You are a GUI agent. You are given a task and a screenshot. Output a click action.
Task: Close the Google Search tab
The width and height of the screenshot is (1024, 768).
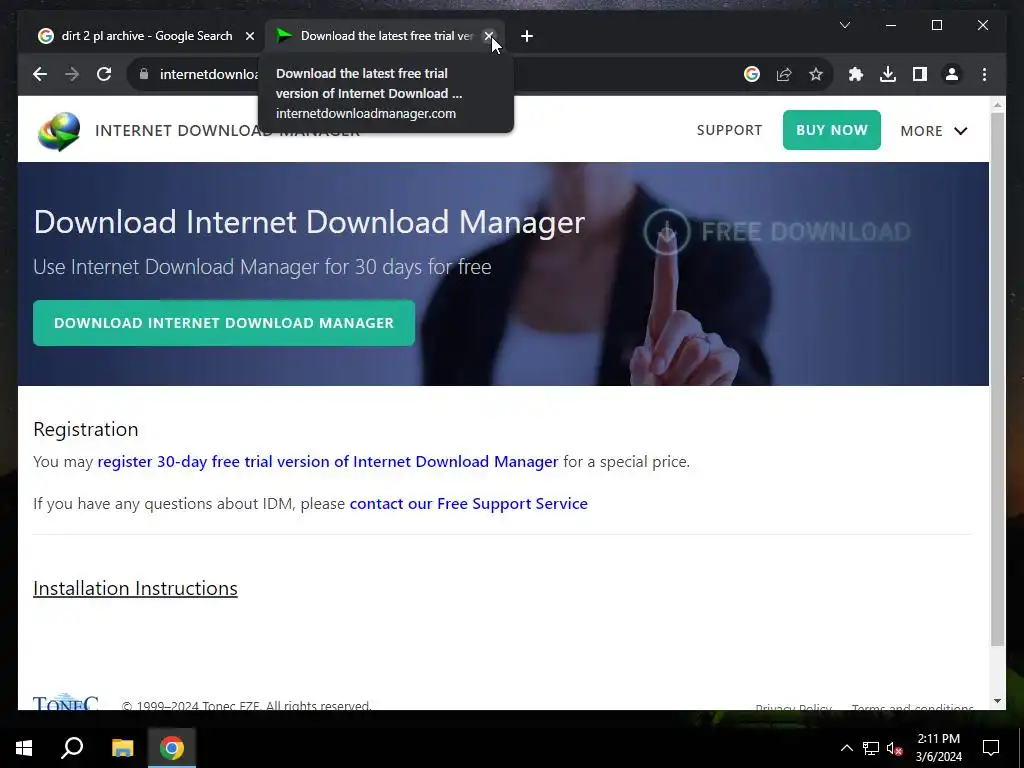[x=249, y=37]
